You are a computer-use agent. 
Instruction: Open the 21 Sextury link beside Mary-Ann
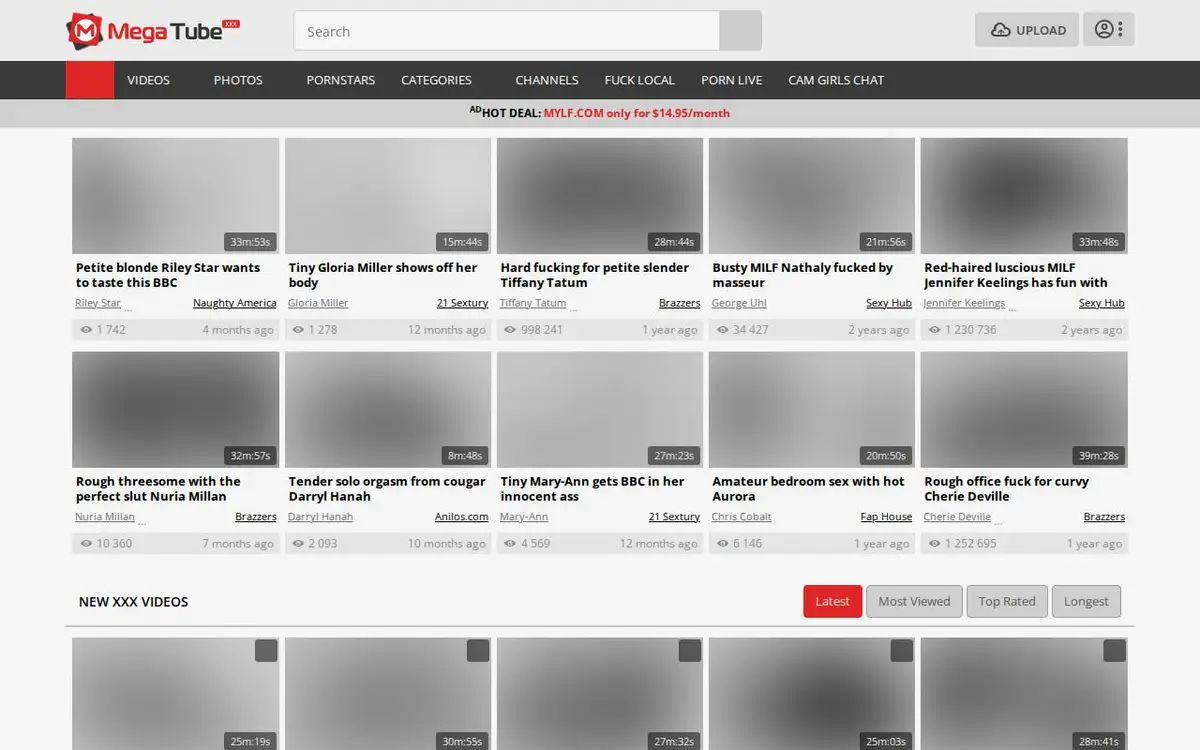(x=674, y=517)
